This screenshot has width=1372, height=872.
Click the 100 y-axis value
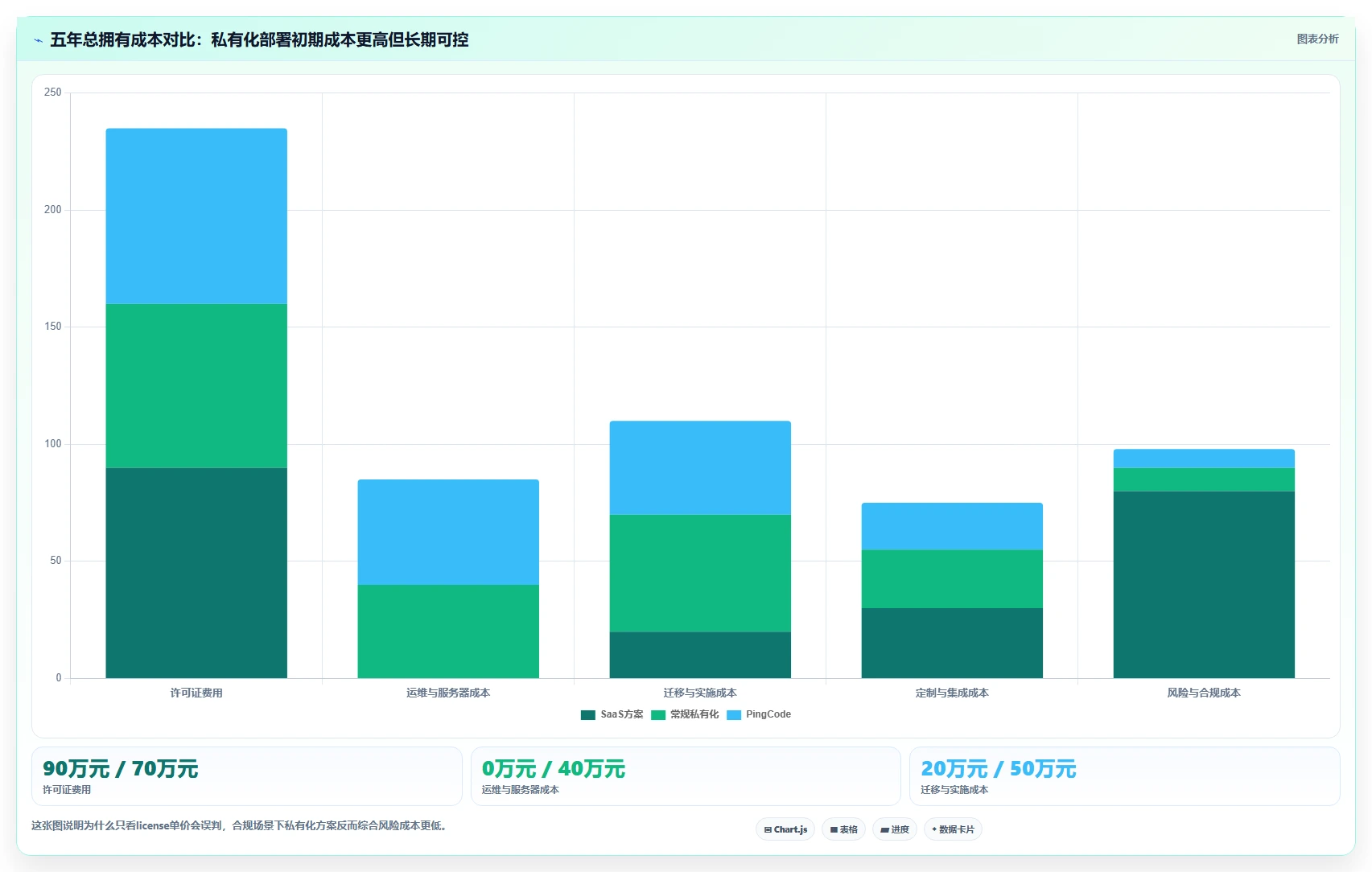coord(53,444)
